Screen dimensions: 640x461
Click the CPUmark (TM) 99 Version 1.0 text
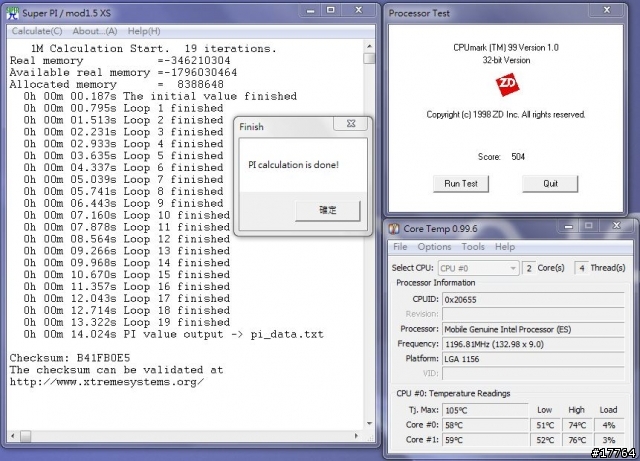[x=506, y=48]
